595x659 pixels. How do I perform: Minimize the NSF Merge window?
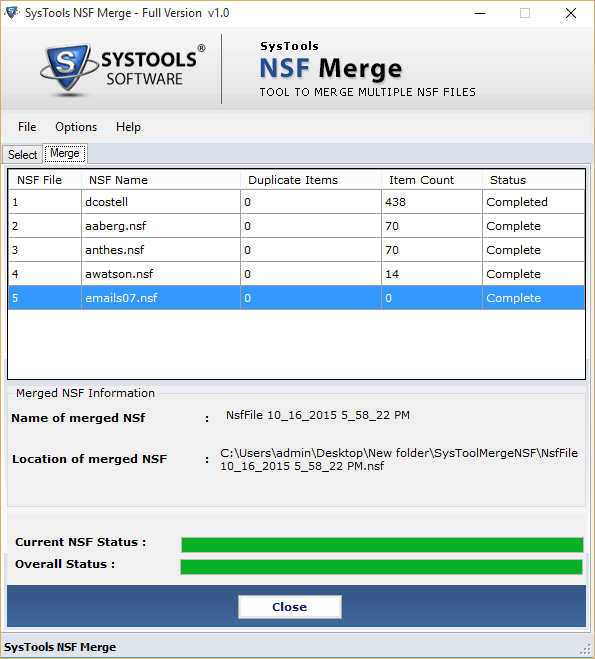coord(480,13)
